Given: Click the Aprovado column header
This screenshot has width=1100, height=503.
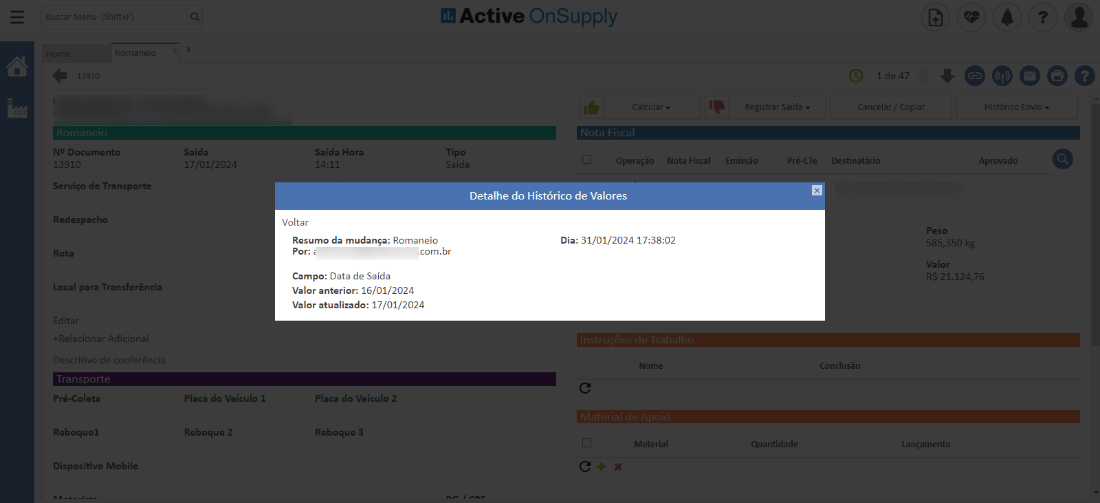Looking at the screenshot, I should point(998,161).
